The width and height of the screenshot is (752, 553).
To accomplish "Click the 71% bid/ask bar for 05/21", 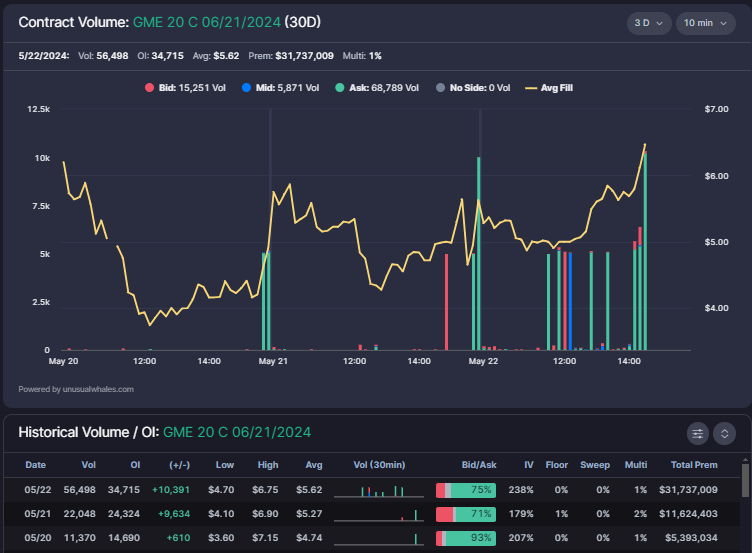I will pos(466,514).
